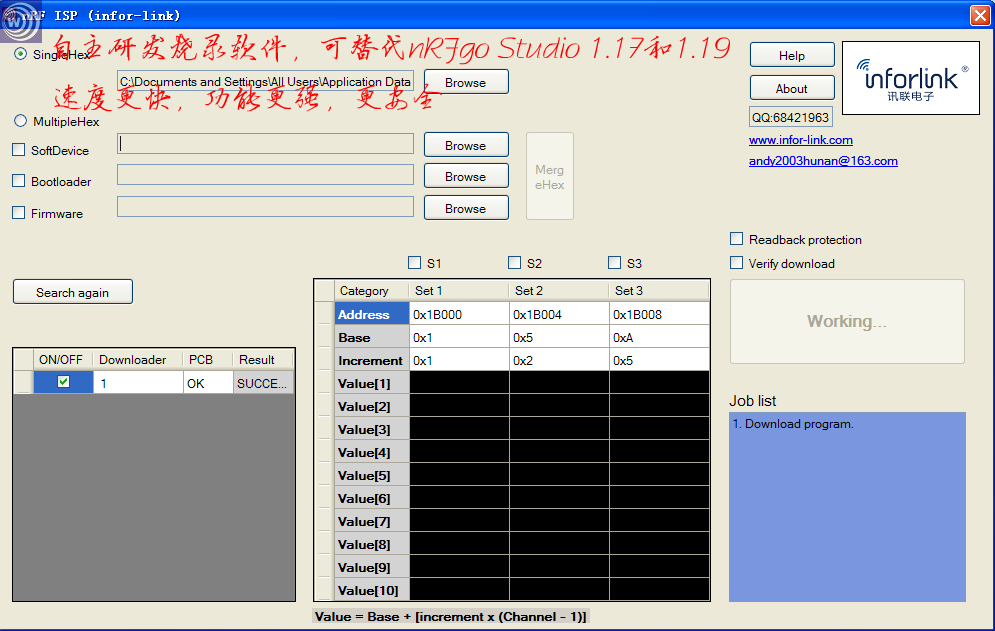Tick the Bootloader checkbox
Viewport: 995px width, 631px height.
coord(19,181)
